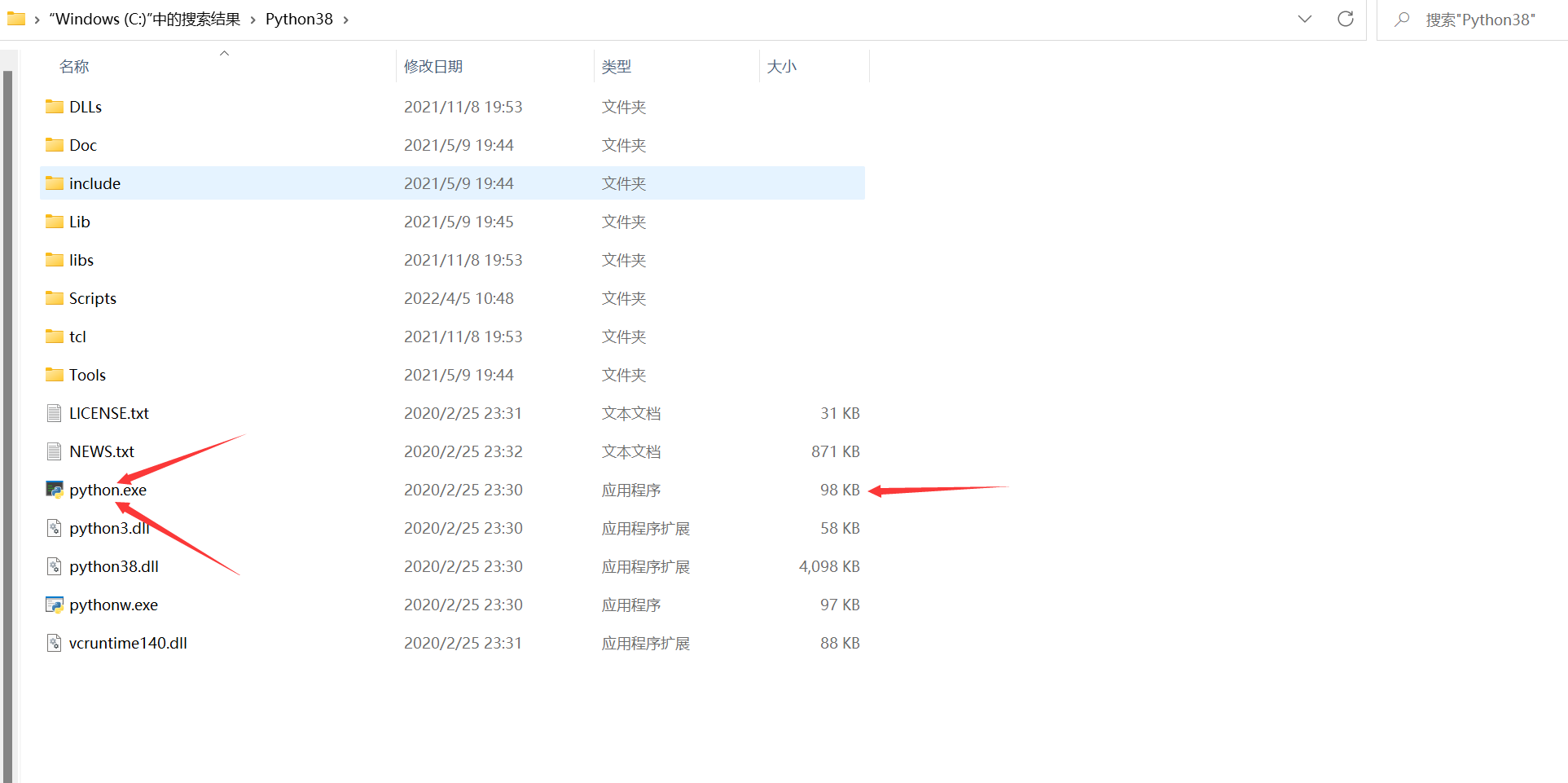This screenshot has height=783, width=1568.
Task: Click the Python38 breadcrumb segment
Action: [299, 20]
